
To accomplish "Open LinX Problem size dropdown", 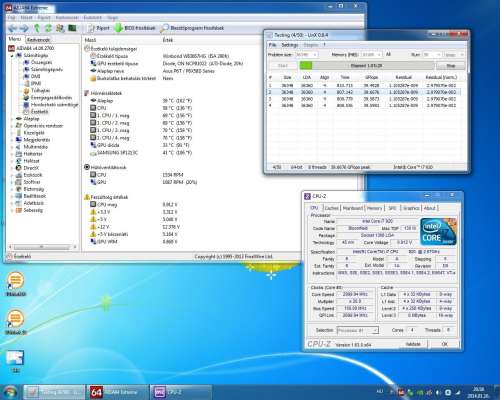I will (x=306, y=54).
